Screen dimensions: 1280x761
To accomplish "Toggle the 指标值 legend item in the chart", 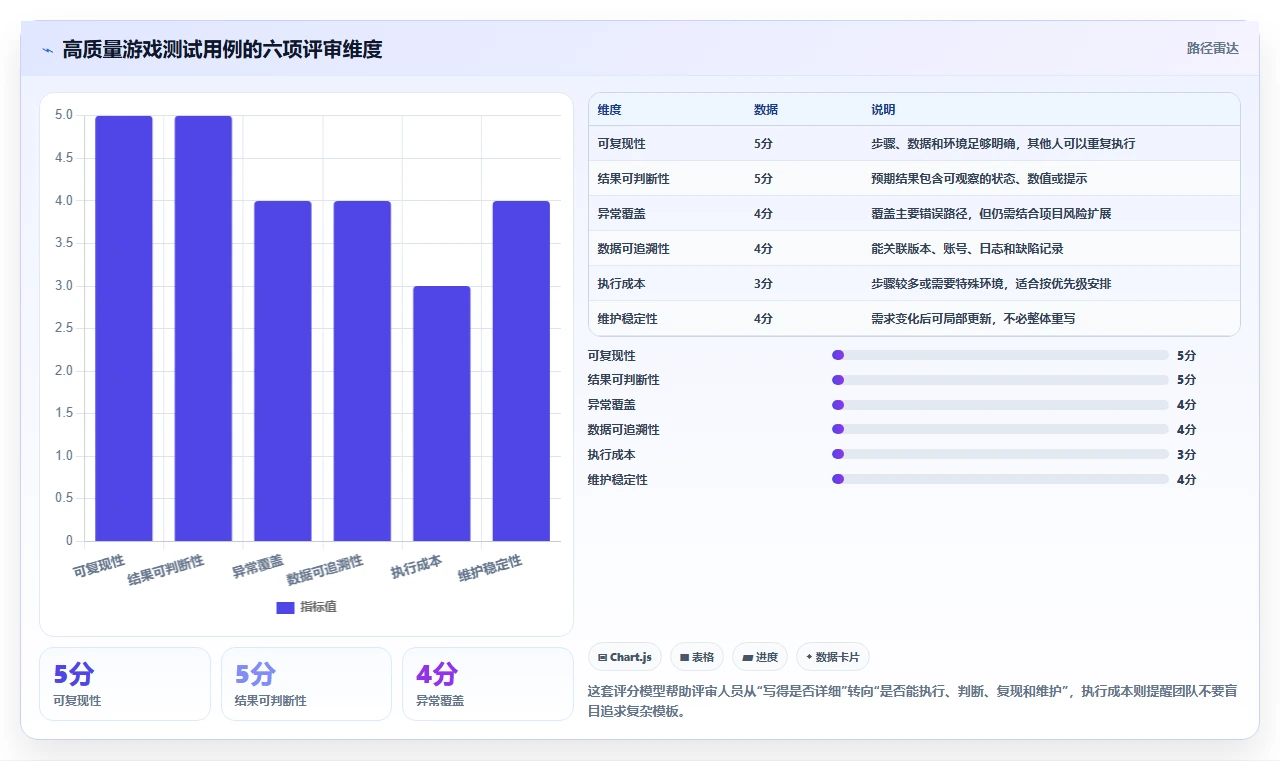I will pos(307,607).
